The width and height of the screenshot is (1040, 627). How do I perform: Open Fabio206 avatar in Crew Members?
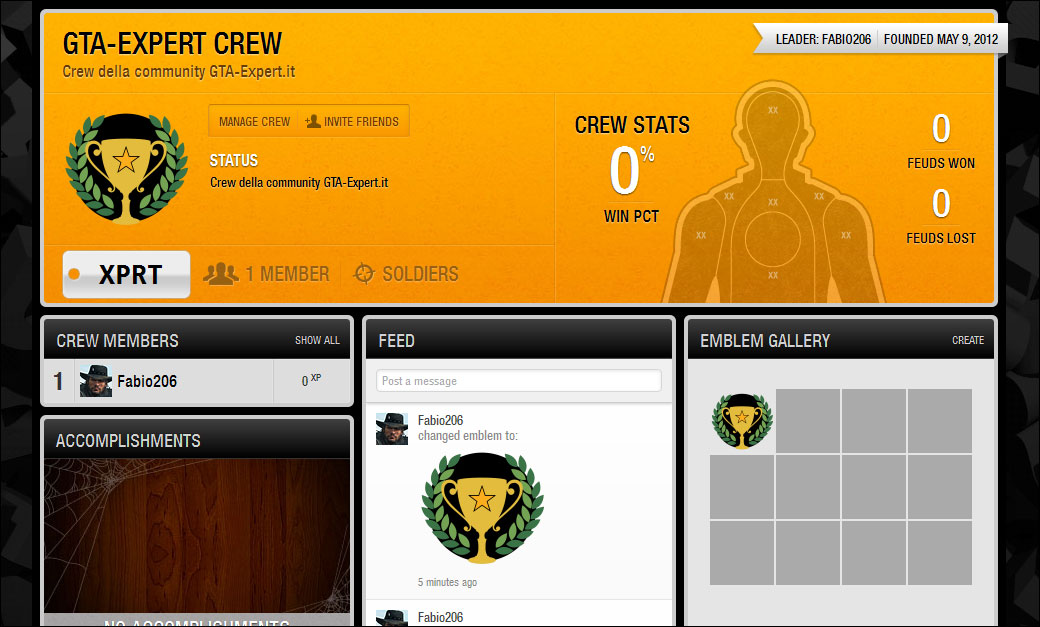(x=96, y=381)
